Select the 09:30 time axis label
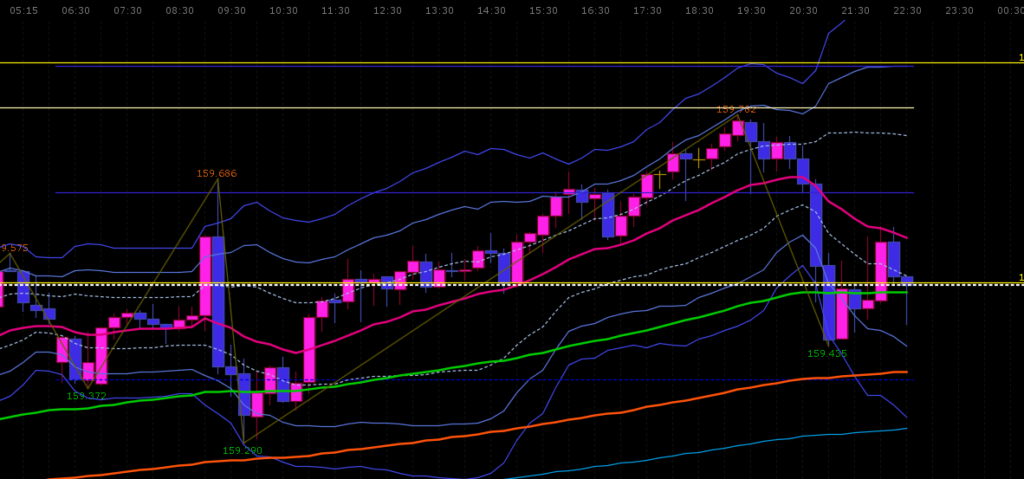The width and height of the screenshot is (1024, 479). tap(231, 10)
